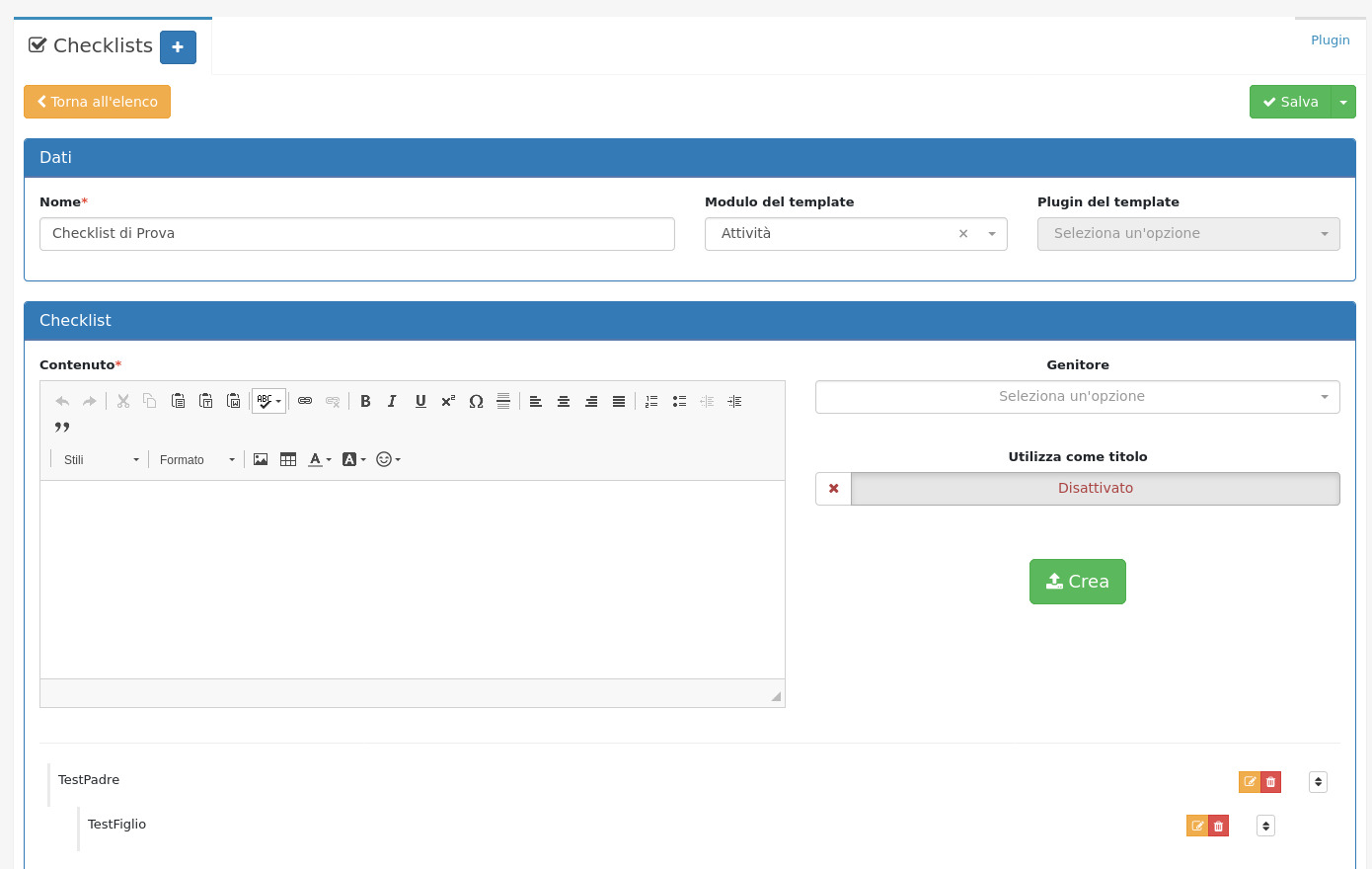Insert a numbered list
1372x869 pixels.
point(651,401)
